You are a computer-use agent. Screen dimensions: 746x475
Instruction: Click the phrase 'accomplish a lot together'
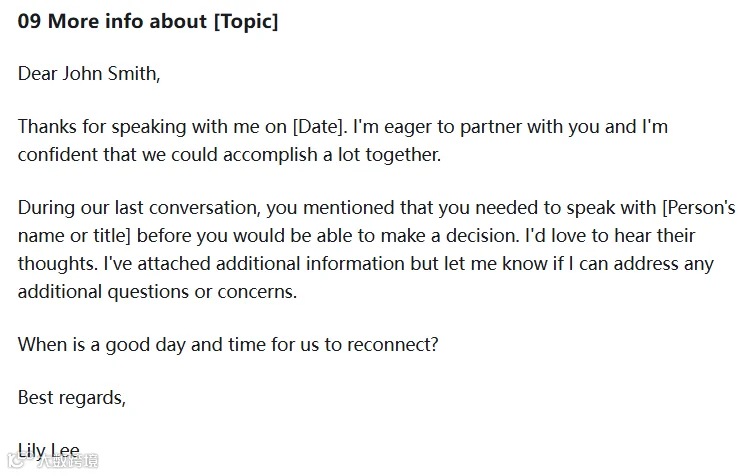[331, 155]
